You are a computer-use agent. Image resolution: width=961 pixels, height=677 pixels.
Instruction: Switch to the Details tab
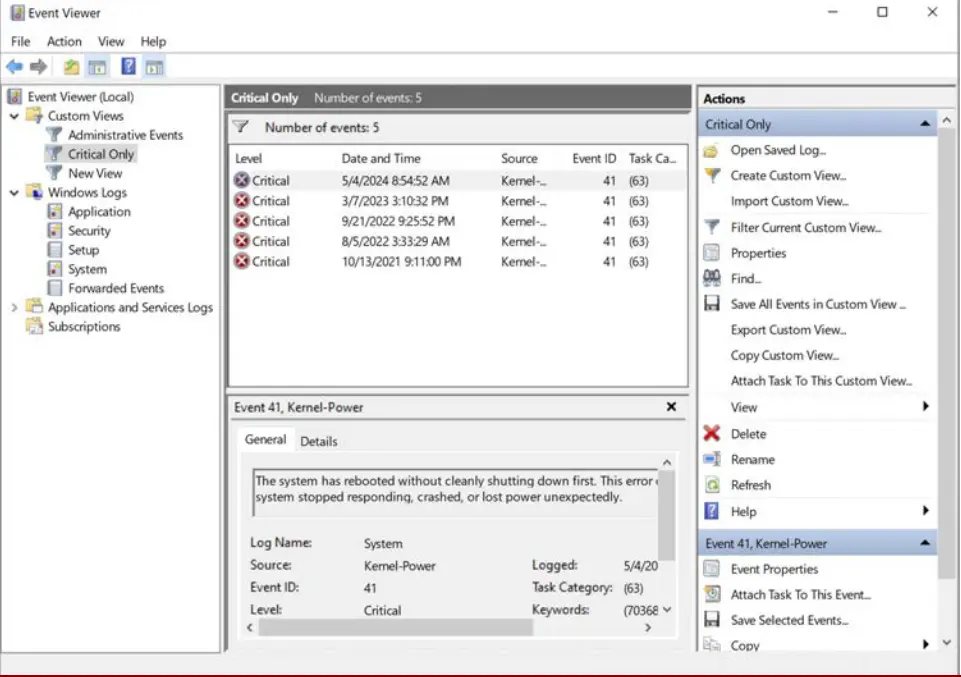point(318,441)
